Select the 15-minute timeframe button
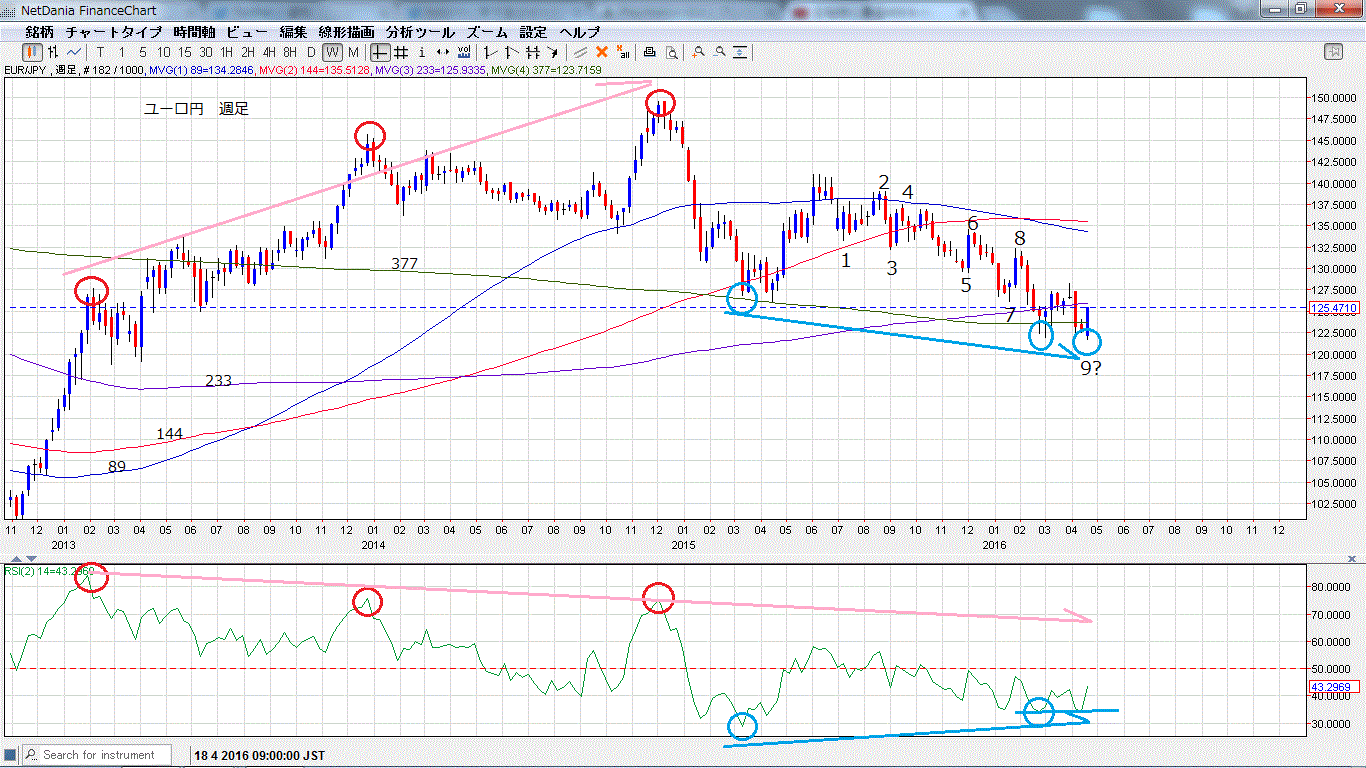This screenshot has width=1366, height=768. pyautogui.click(x=184, y=51)
